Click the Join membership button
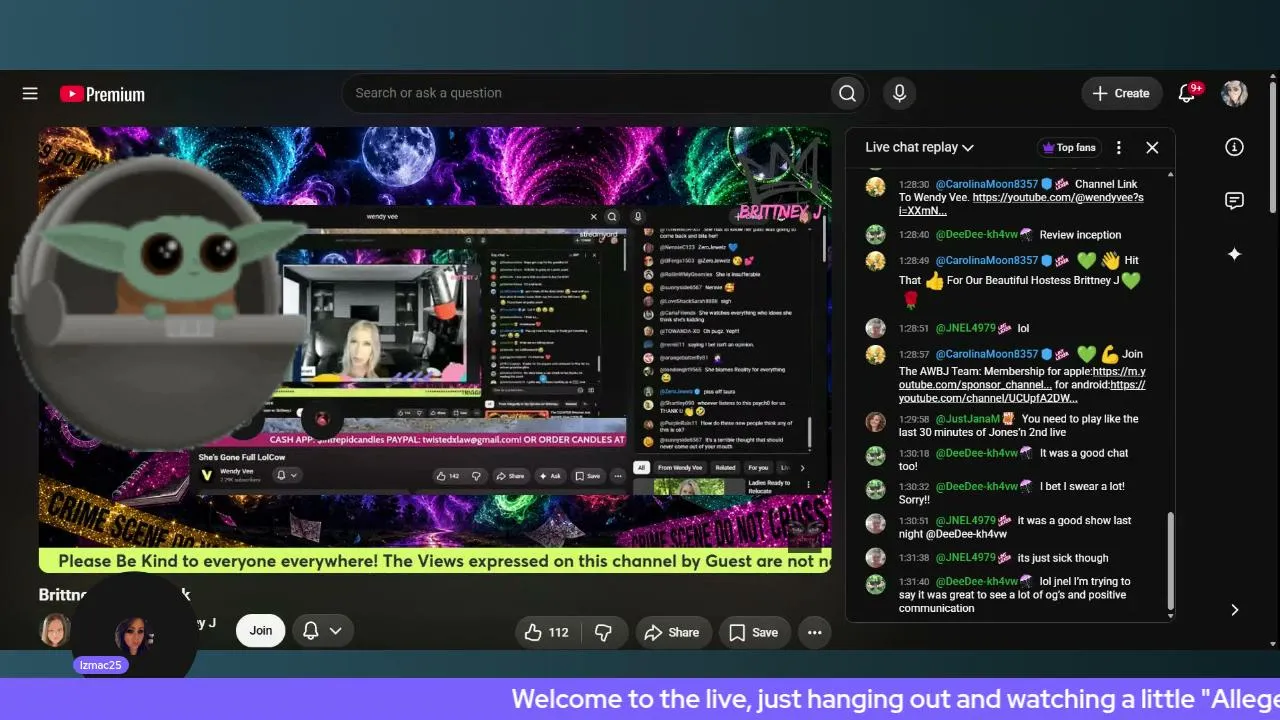This screenshot has height=720, width=1280. click(x=261, y=631)
